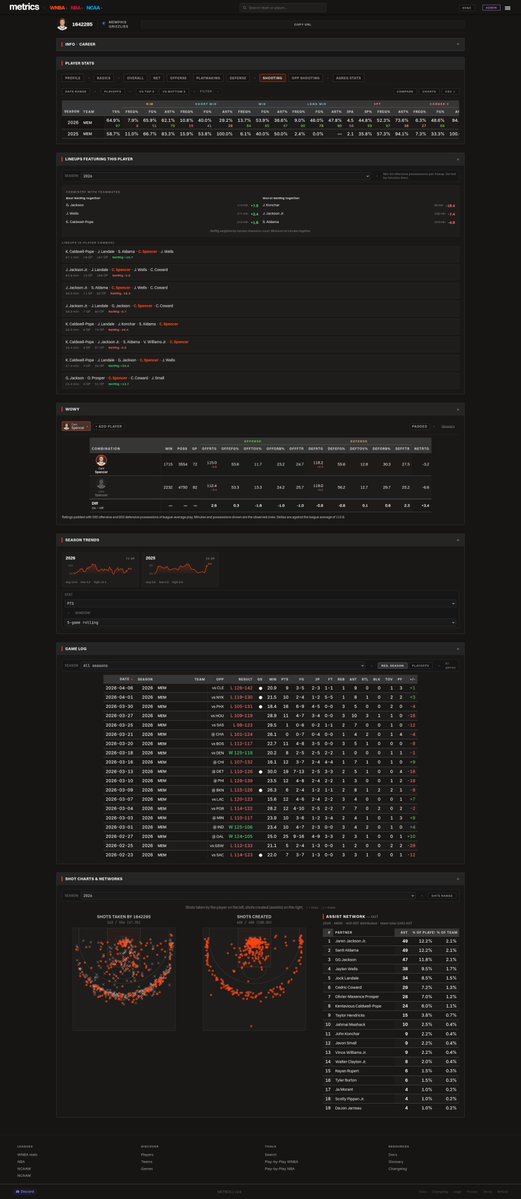Toggle the Vs Bottom 5 filter
This screenshot has height=1199, width=521.
[x=174, y=91]
